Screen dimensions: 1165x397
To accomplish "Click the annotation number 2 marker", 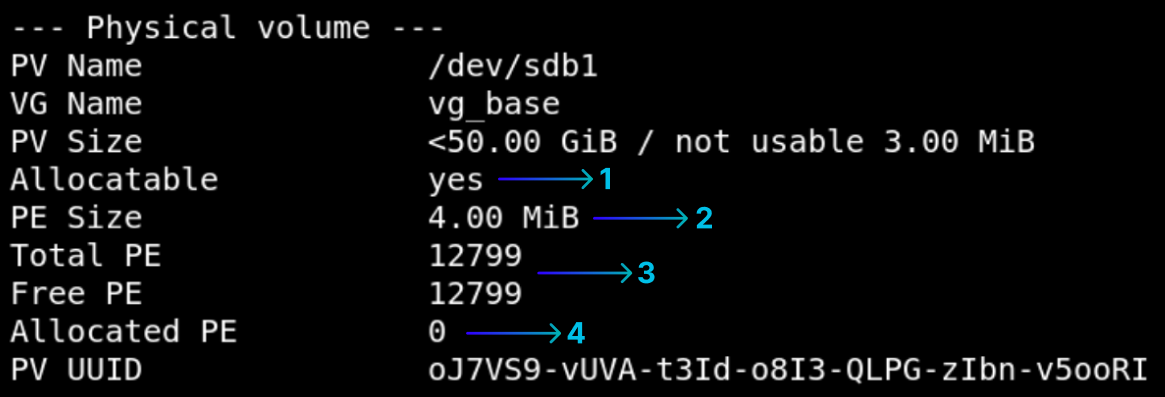I will pyautogui.click(x=704, y=218).
